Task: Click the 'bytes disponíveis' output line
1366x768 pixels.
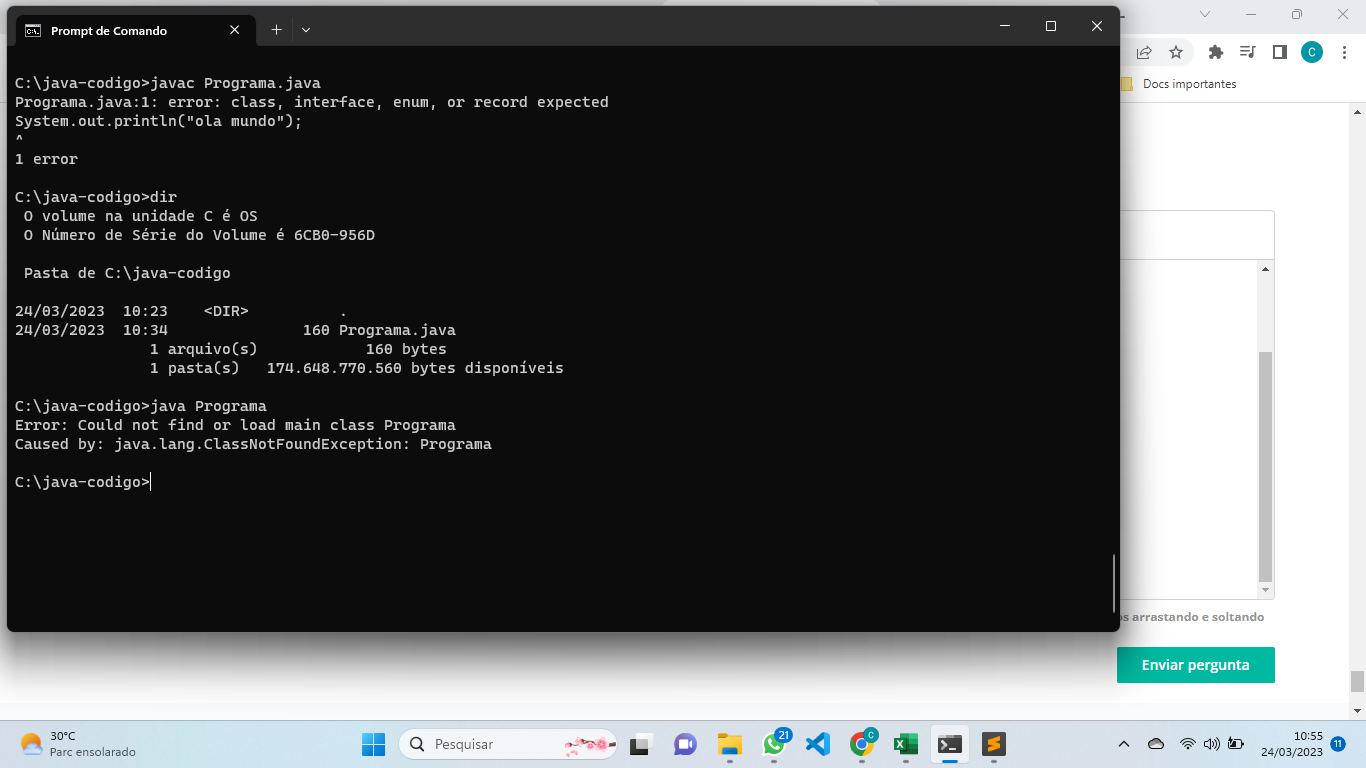Action: [x=357, y=368]
